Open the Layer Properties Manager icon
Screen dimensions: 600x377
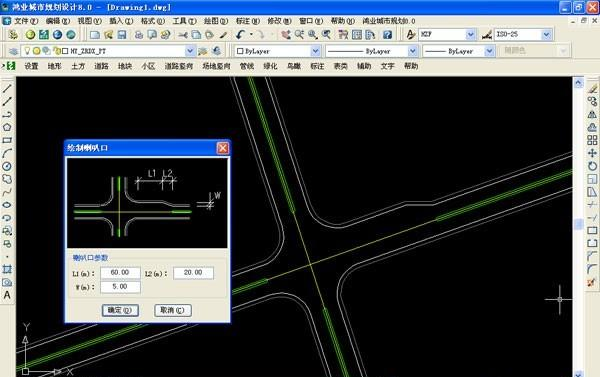pos(13,51)
